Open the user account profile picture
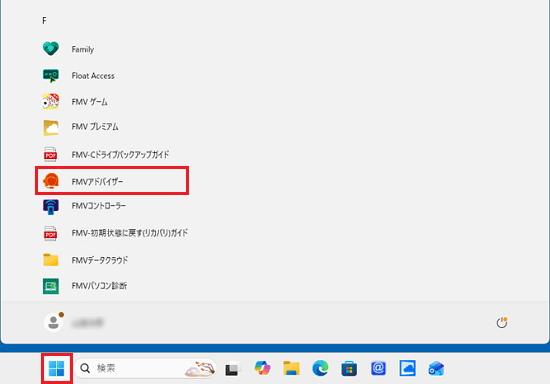Viewport: 550px width, 384px height. (53, 322)
